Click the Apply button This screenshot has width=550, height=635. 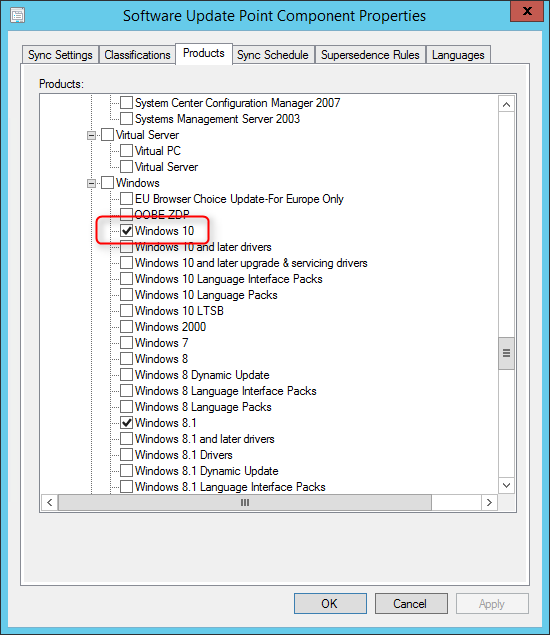pyautogui.click(x=492, y=604)
